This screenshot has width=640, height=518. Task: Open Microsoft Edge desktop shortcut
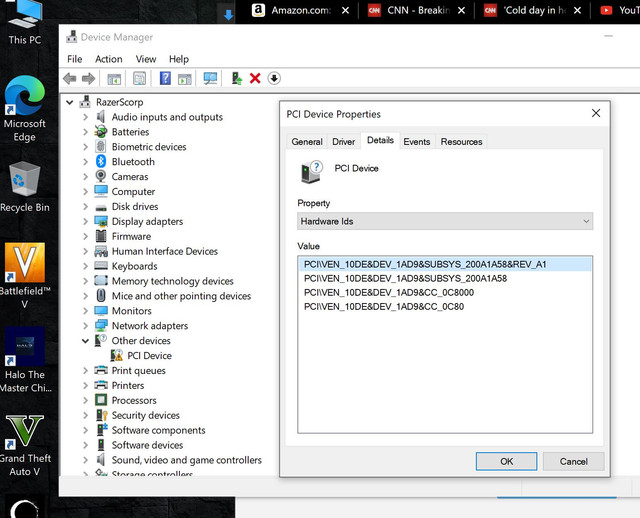click(24, 108)
